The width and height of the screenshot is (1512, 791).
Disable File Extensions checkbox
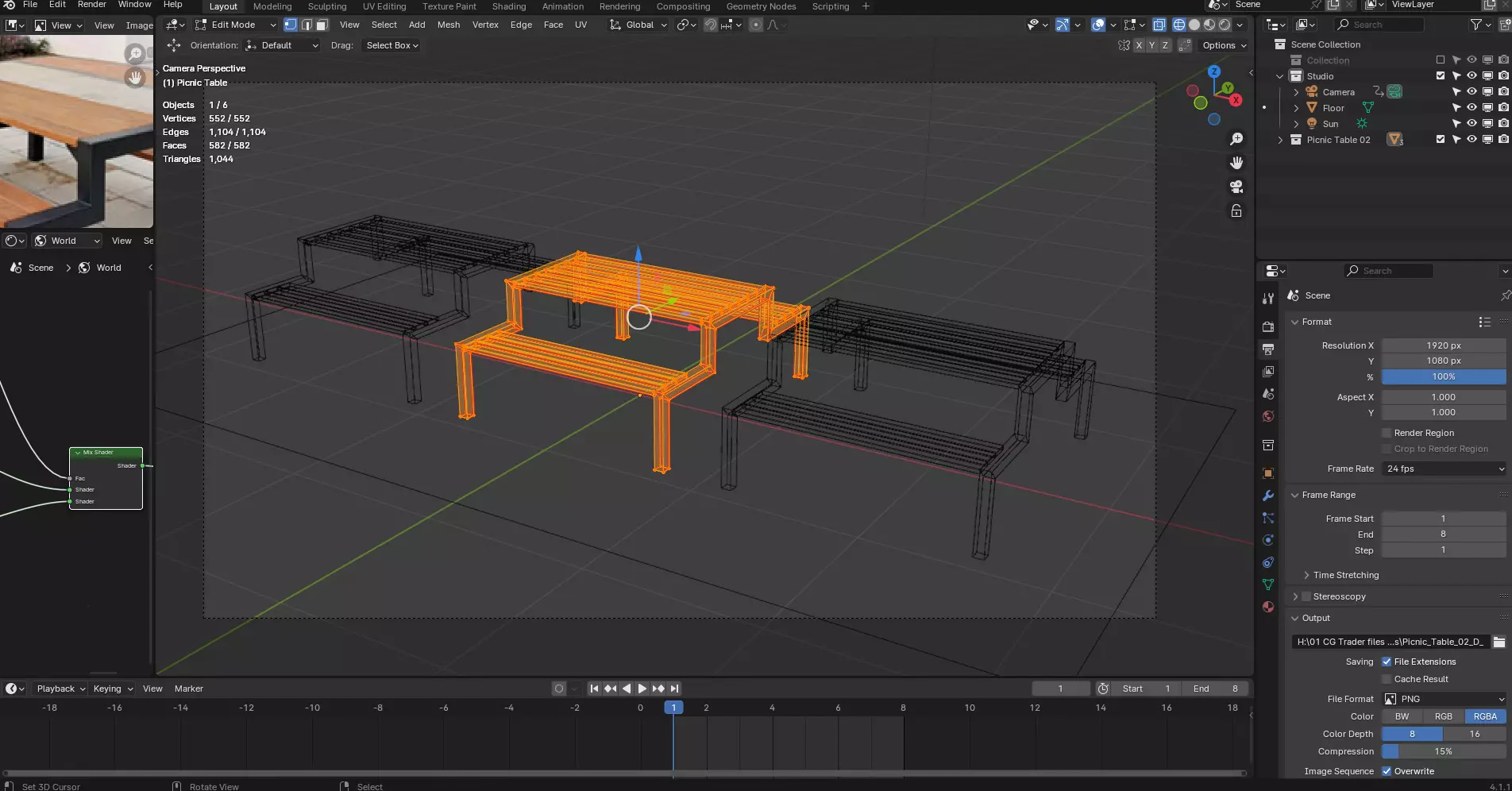pos(1387,662)
